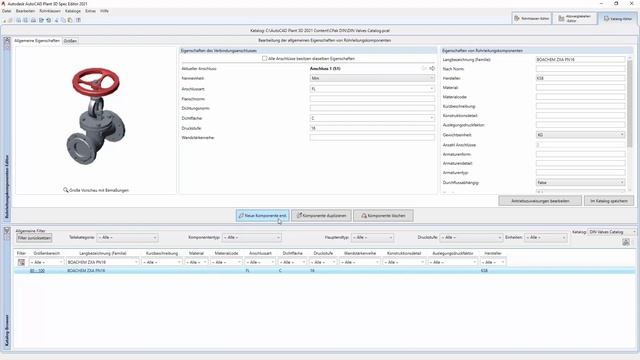The height and width of the screenshot is (360, 640).
Task: Enable 'Alle Anschlüsse besitzen dieselben Eigenschaften'
Action: 264,58
